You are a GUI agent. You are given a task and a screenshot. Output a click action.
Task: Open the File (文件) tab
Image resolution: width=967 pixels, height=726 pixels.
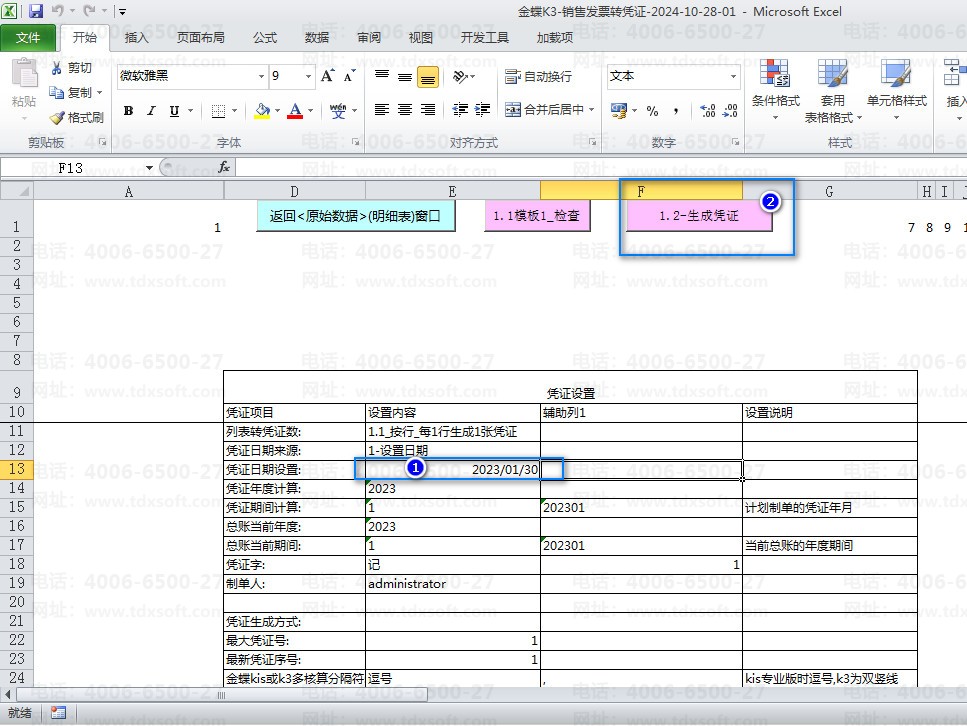tap(28, 38)
